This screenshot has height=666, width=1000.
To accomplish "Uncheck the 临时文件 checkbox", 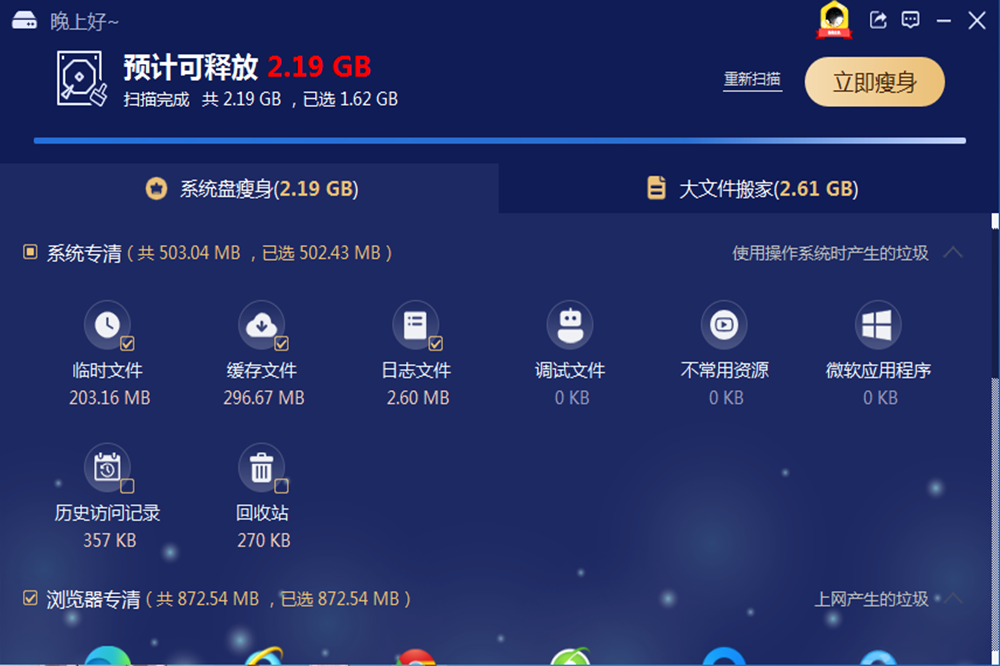I will tap(128, 344).
